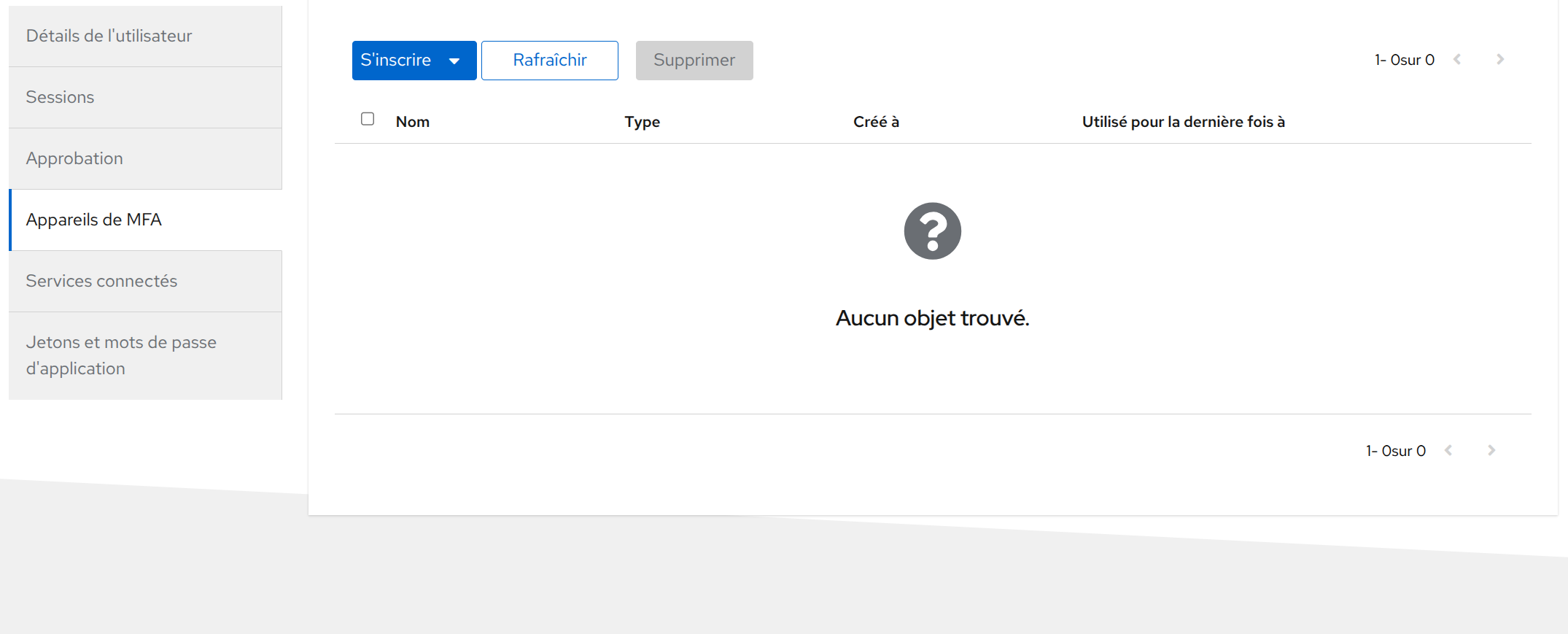
Task: Open the Services connectés tab
Action: [x=101, y=281]
